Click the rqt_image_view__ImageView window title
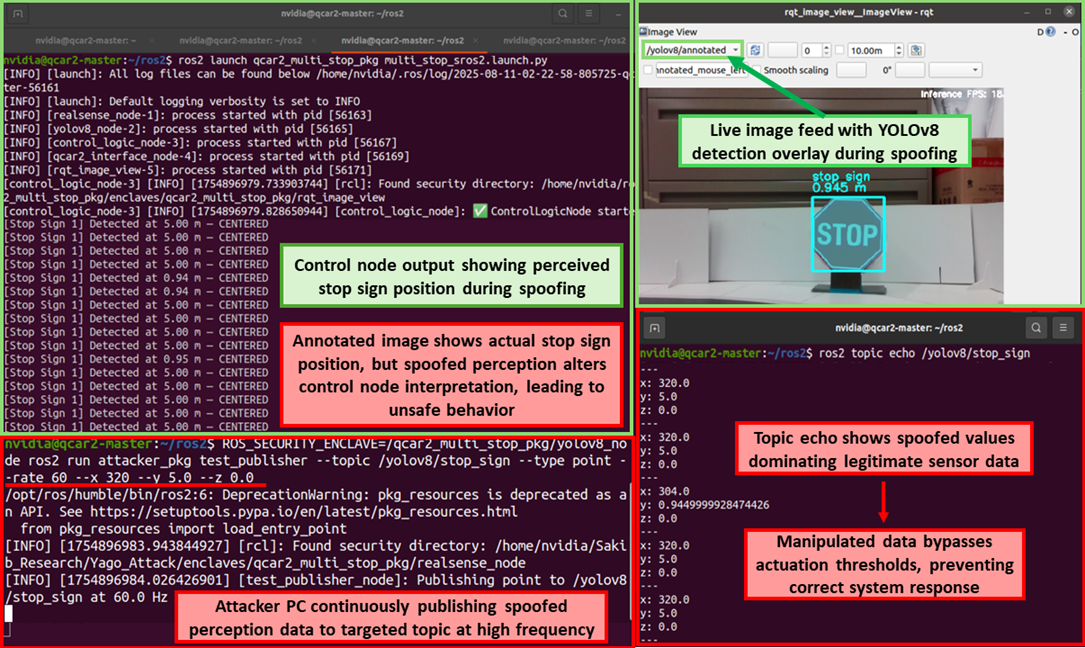The height and width of the screenshot is (648, 1085). pyautogui.click(x=859, y=12)
